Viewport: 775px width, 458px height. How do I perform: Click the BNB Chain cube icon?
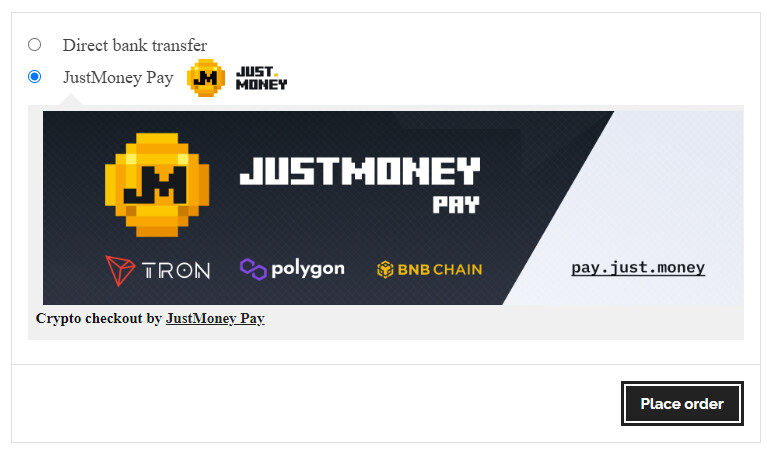click(x=385, y=270)
